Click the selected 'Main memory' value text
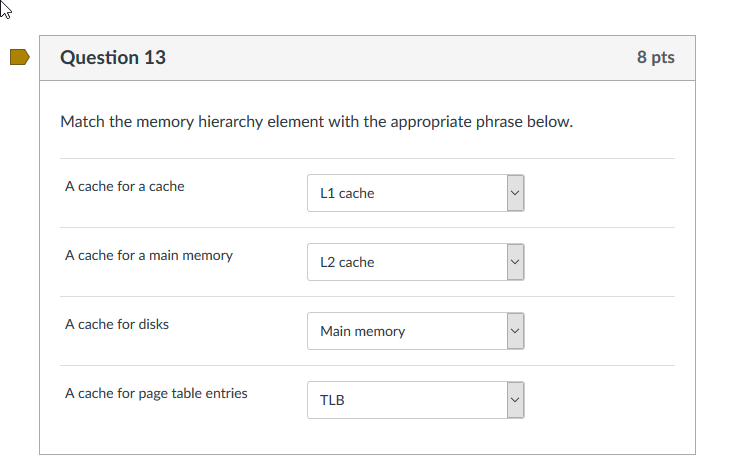This screenshot has height=465, width=735. point(363,331)
